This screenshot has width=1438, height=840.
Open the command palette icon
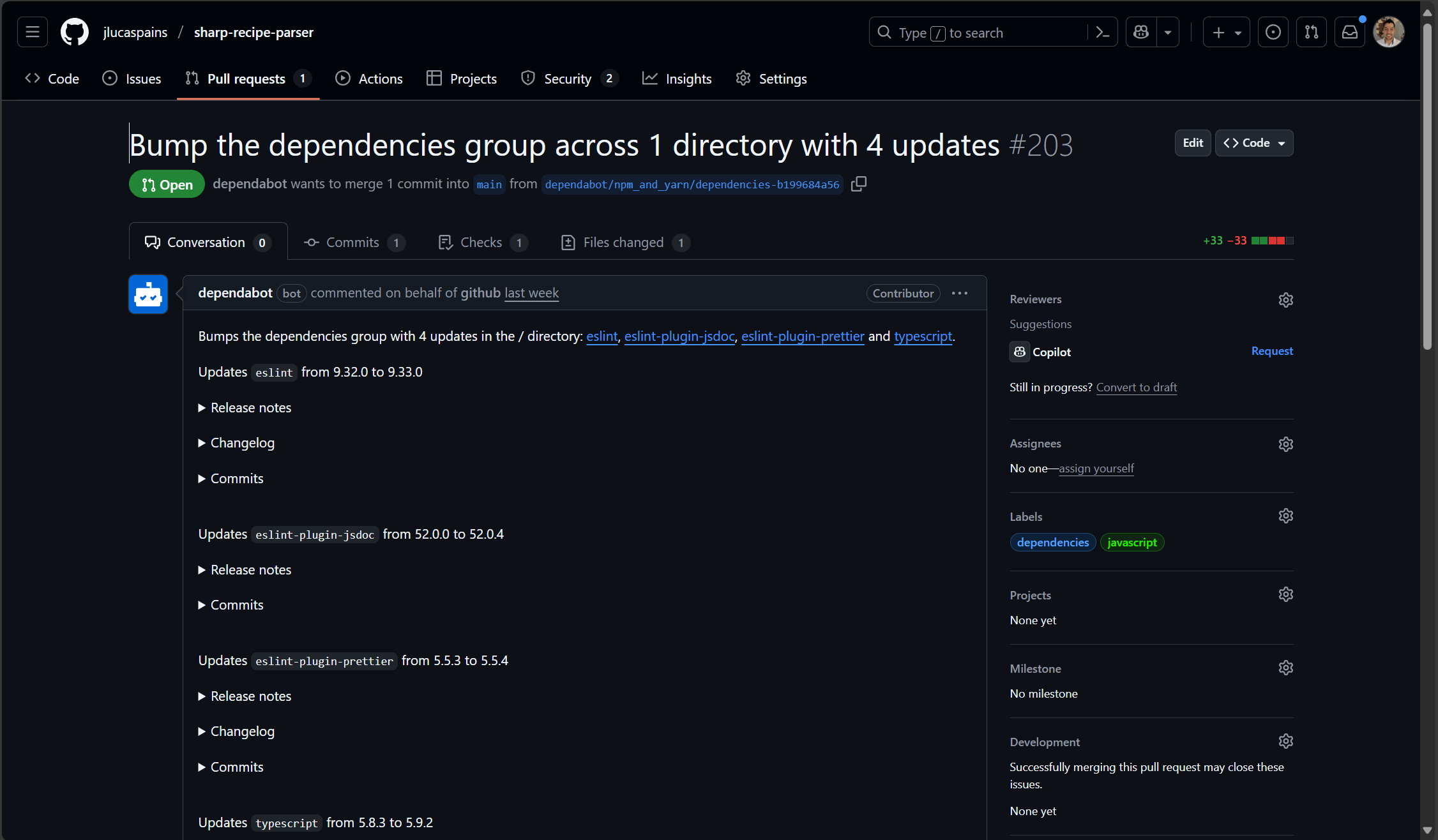coord(1102,32)
